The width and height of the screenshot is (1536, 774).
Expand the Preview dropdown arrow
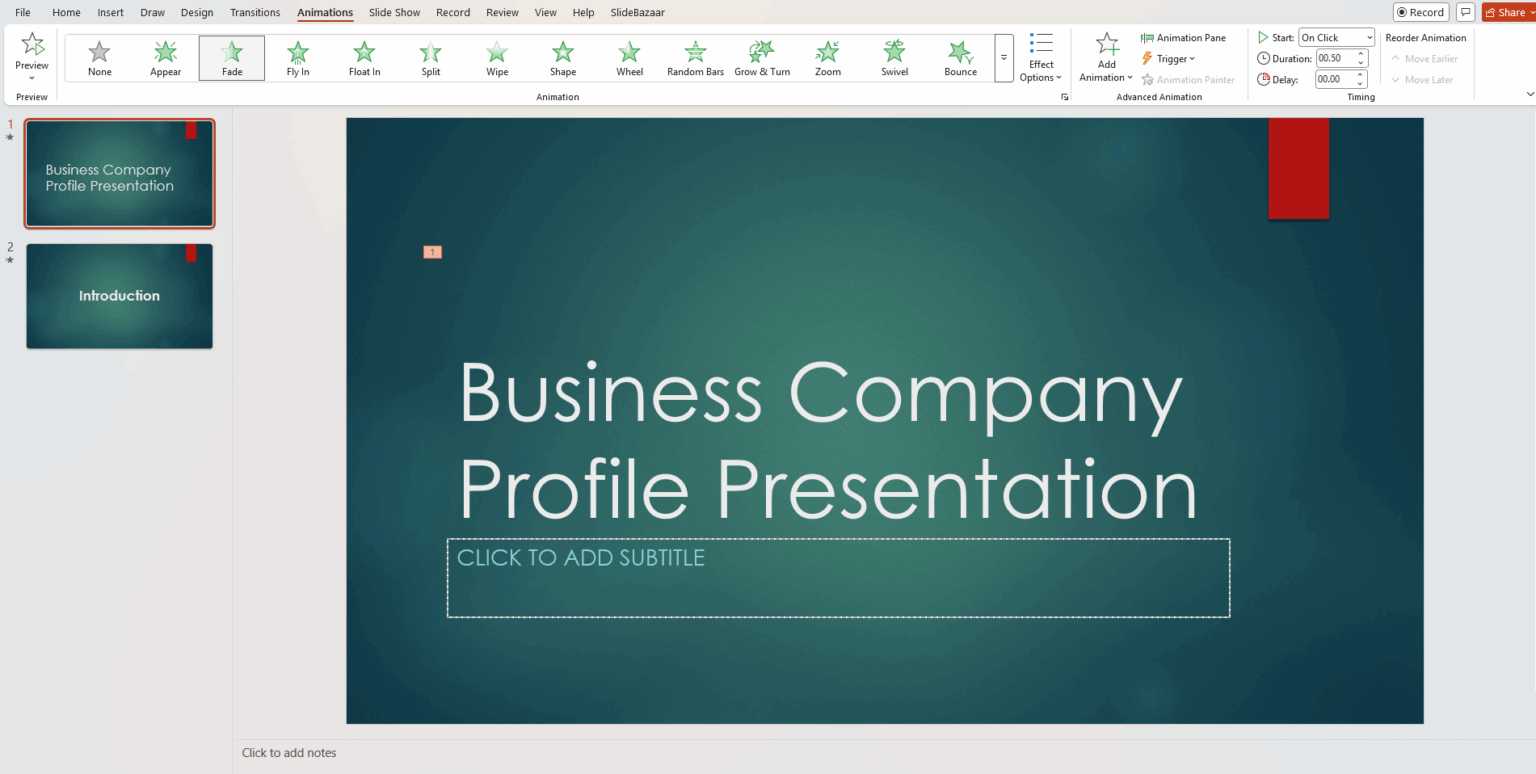click(x=32, y=77)
